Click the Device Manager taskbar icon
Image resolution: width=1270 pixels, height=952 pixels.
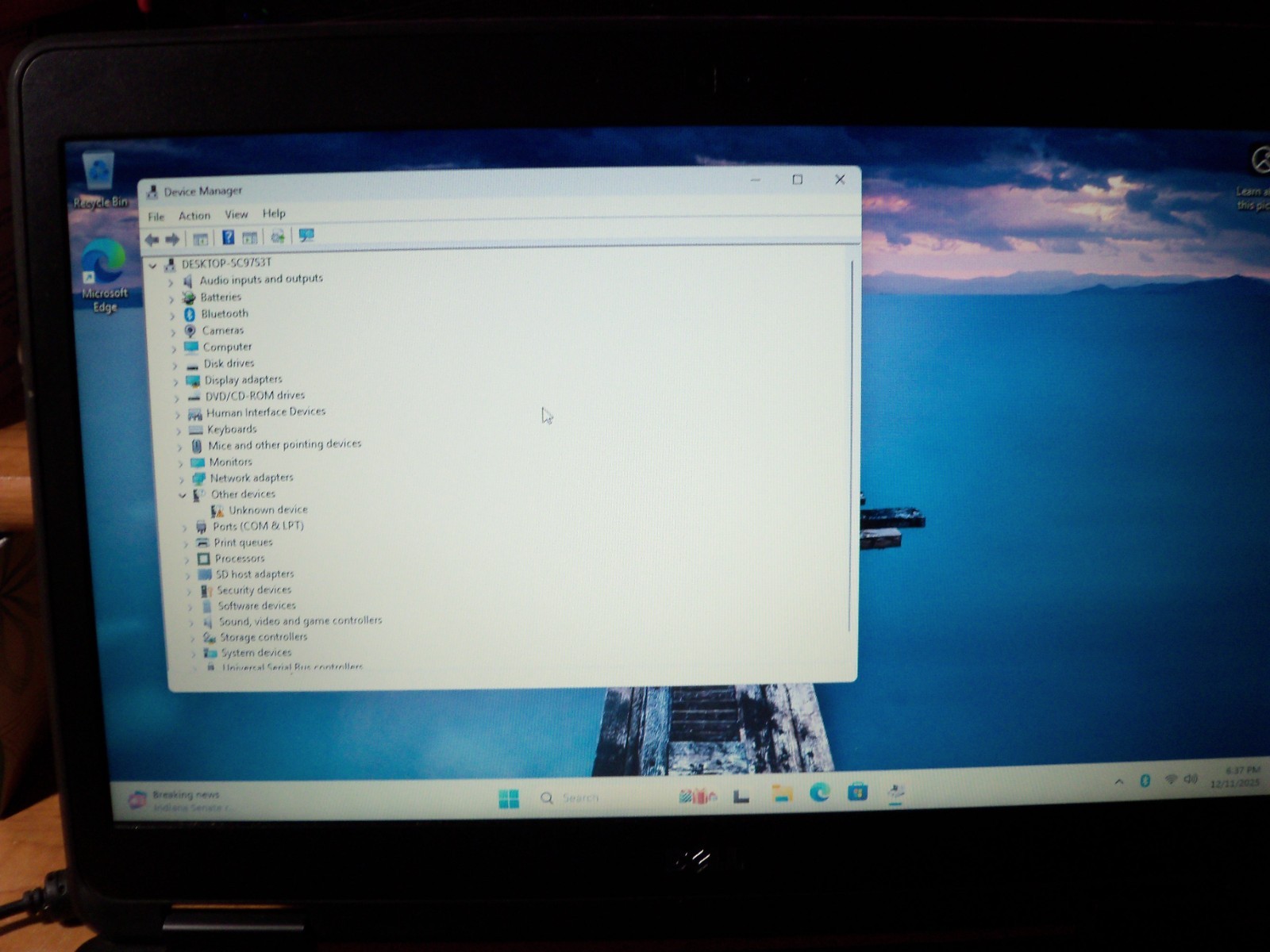pos(896,791)
